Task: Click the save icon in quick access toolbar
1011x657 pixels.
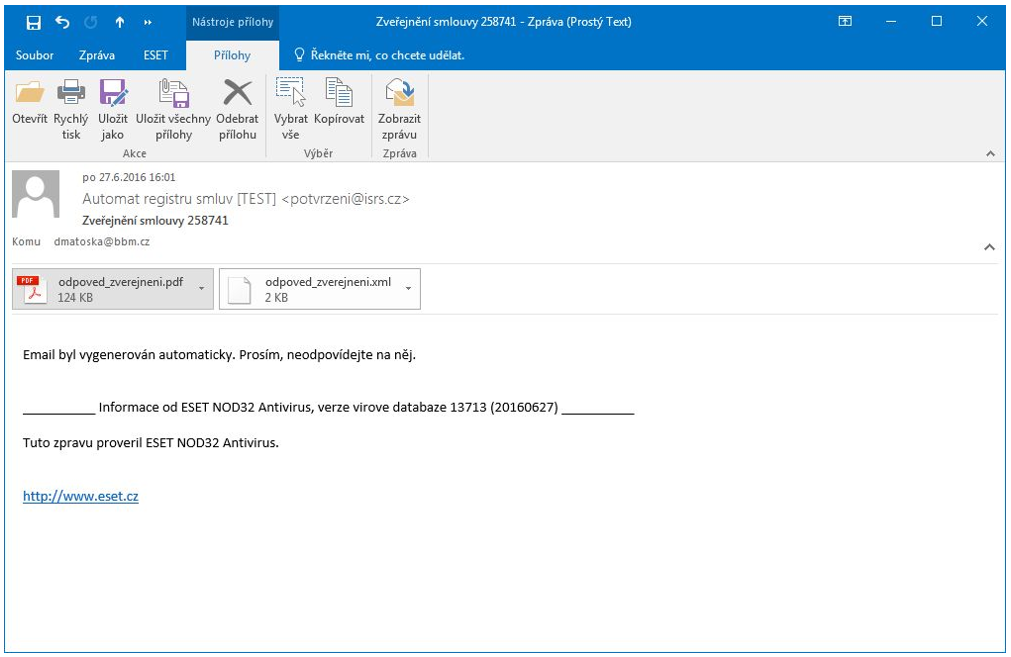Action: point(34,23)
